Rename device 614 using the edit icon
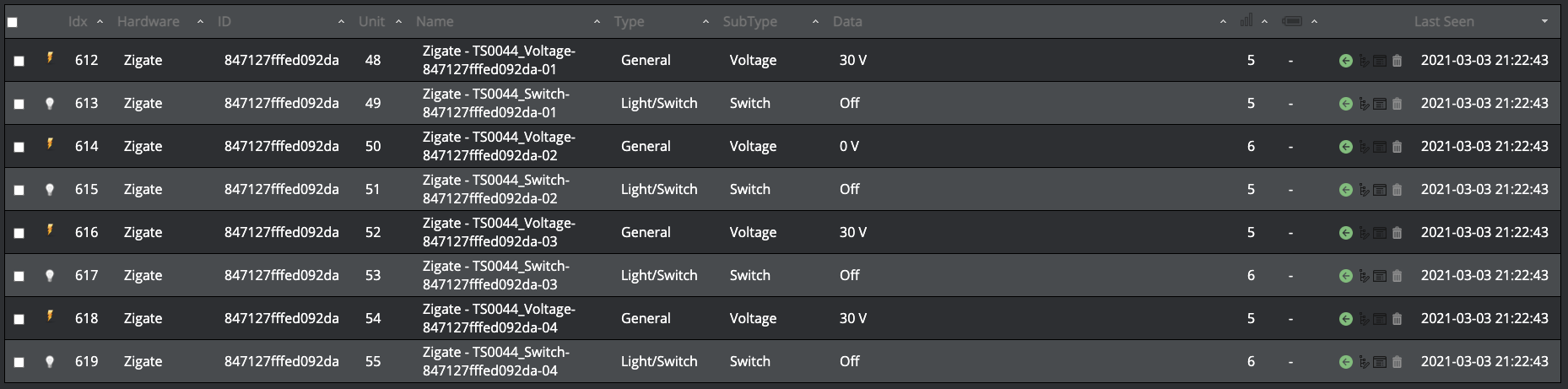 pyautogui.click(x=1364, y=147)
